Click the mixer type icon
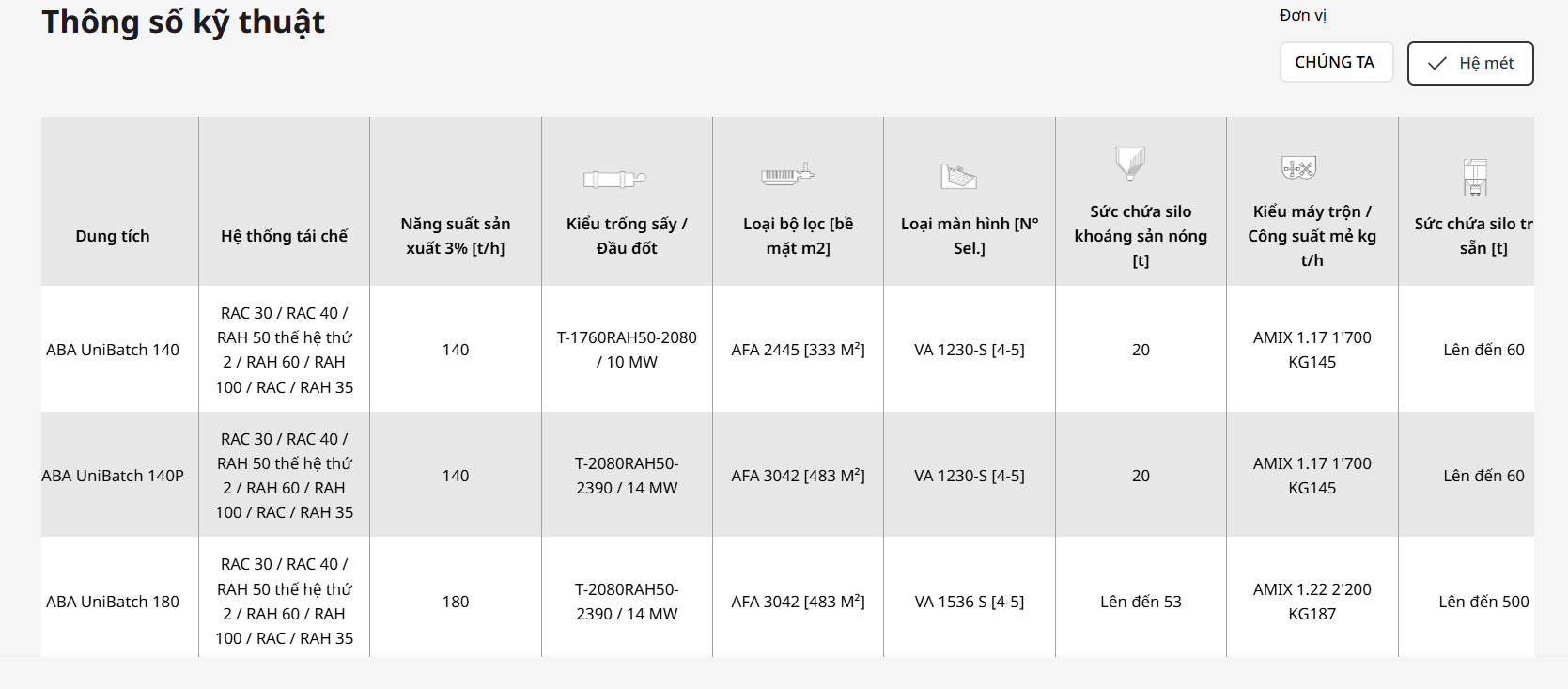Screen dimensions: 1568x689 click(1298, 168)
